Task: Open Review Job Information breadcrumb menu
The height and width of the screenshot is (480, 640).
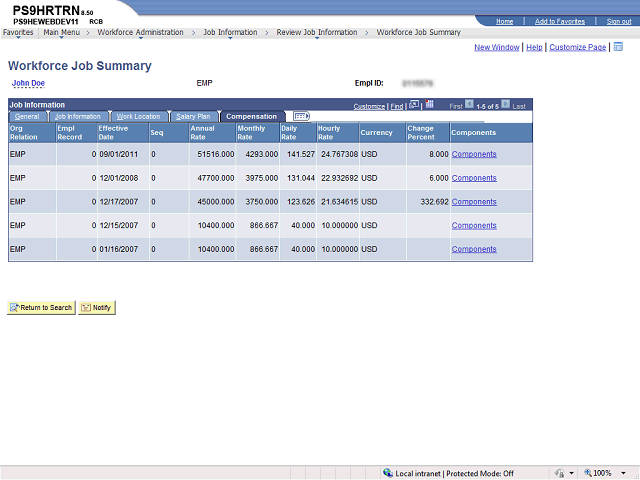Action: (317, 32)
